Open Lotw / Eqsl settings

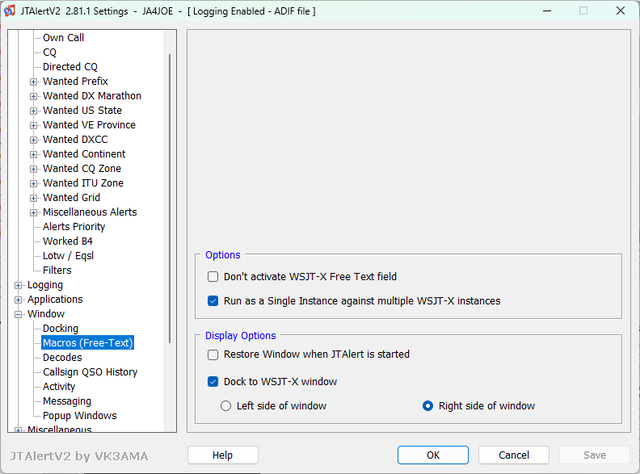click(x=68, y=256)
